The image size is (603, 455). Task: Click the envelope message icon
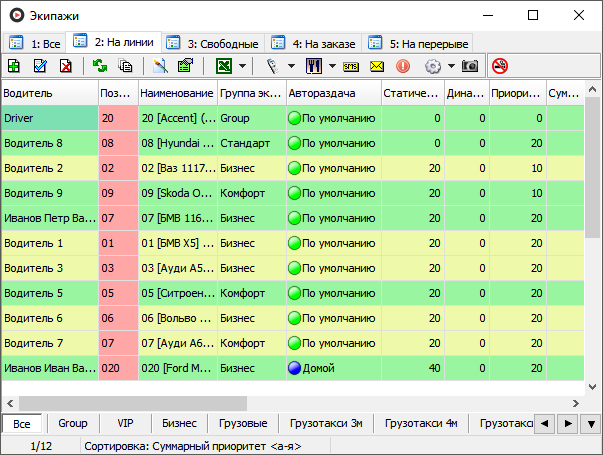point(377,67)
